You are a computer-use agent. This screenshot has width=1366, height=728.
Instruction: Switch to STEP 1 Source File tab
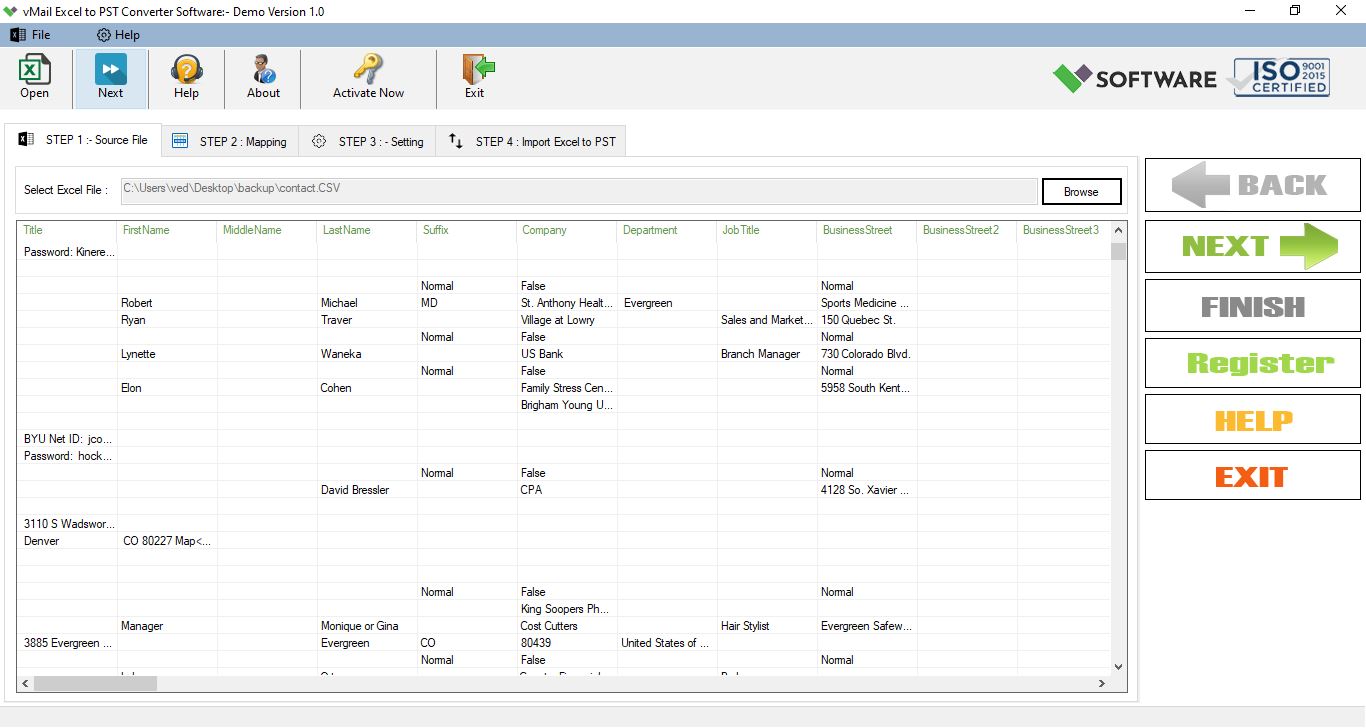point(83,140)
